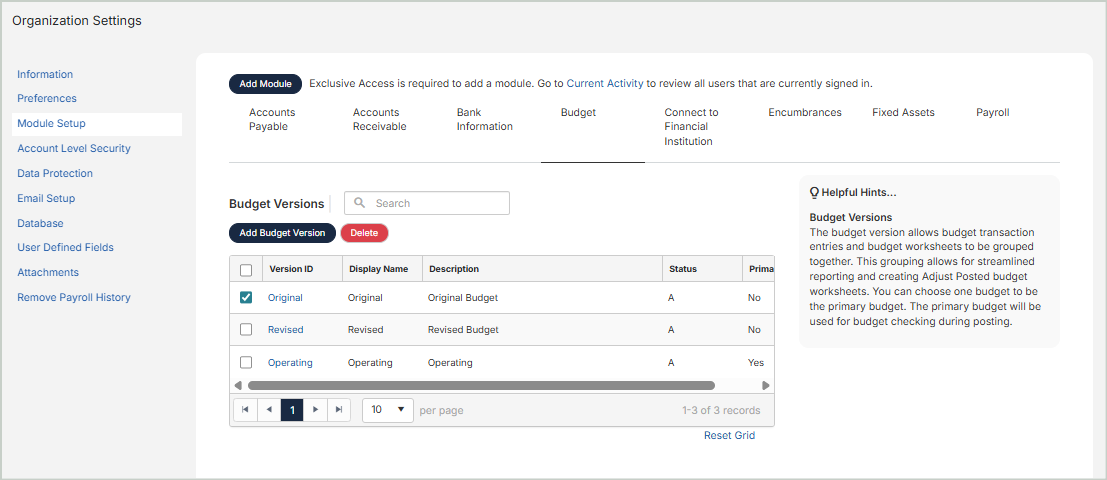The image size is (1107, 480).
Task: Click into the Budget Versions search field
Action: [436, 203]
